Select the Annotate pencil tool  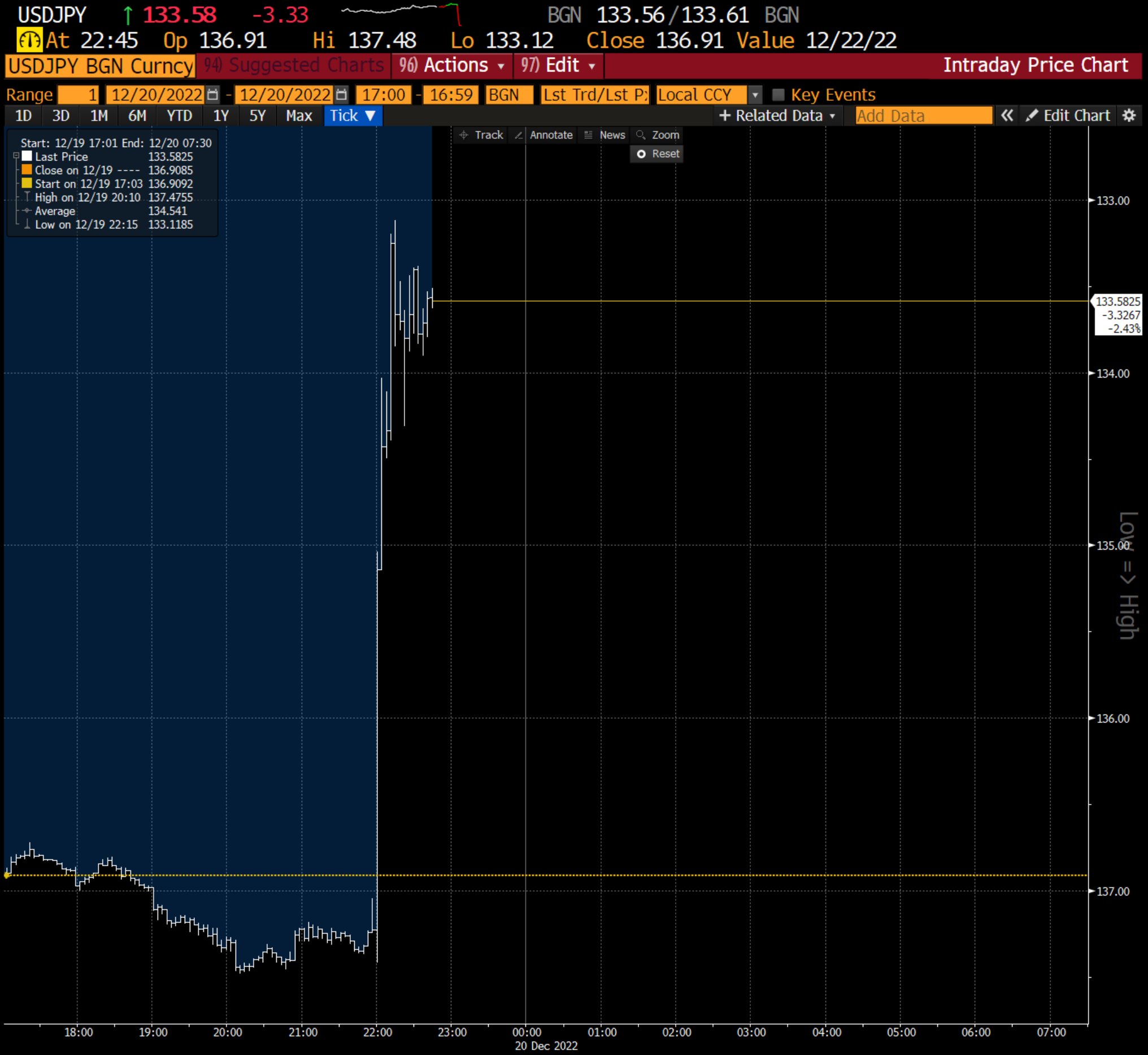tap(543, 135)
